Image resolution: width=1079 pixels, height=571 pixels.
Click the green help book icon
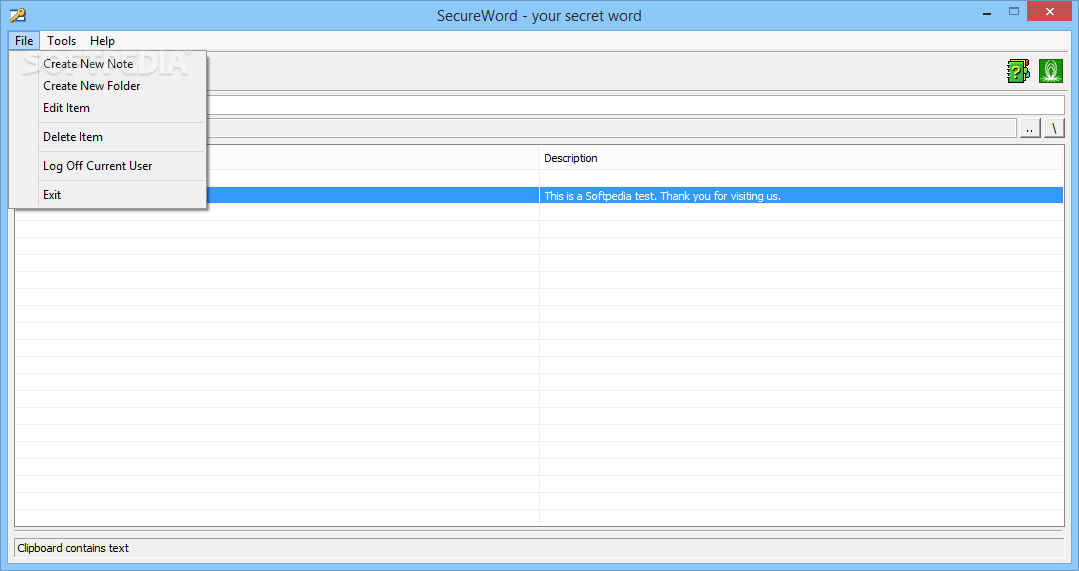(x=1018, y=71)
